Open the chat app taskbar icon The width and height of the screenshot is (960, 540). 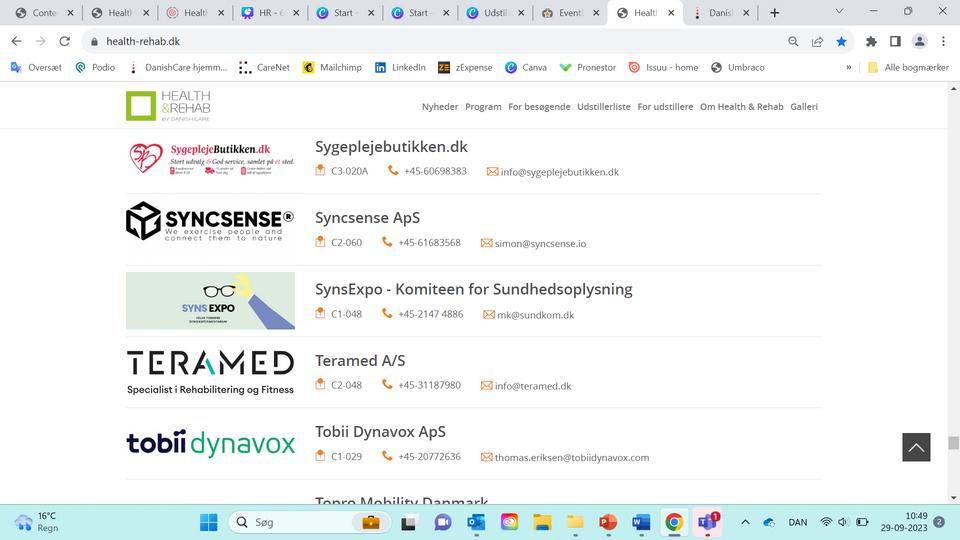pos(443,522)
